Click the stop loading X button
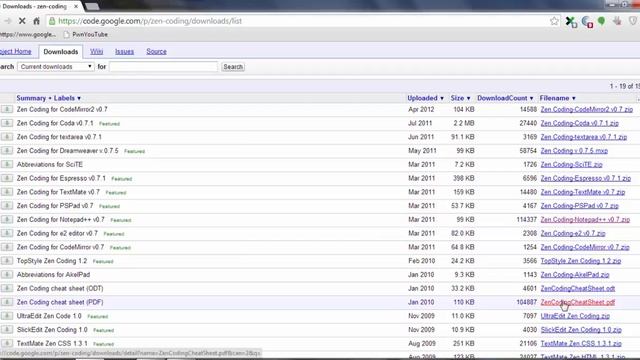This screenshot has height=360, width=640. pos(22,21)
